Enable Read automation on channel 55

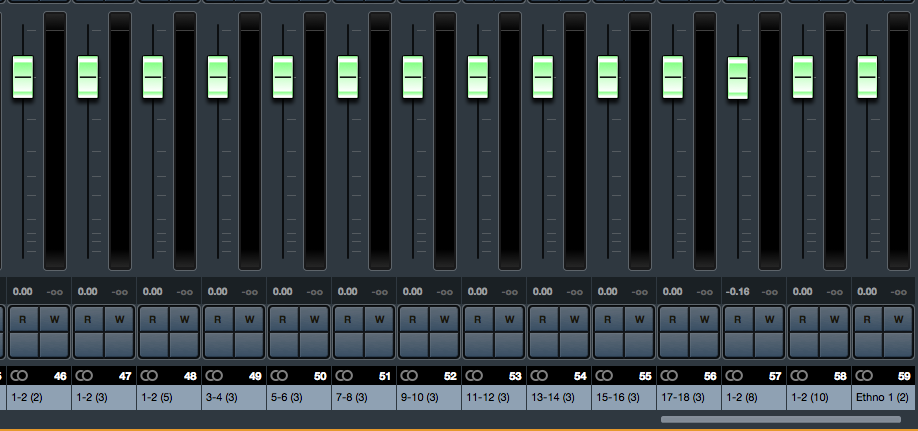click(x=608, y=319)
